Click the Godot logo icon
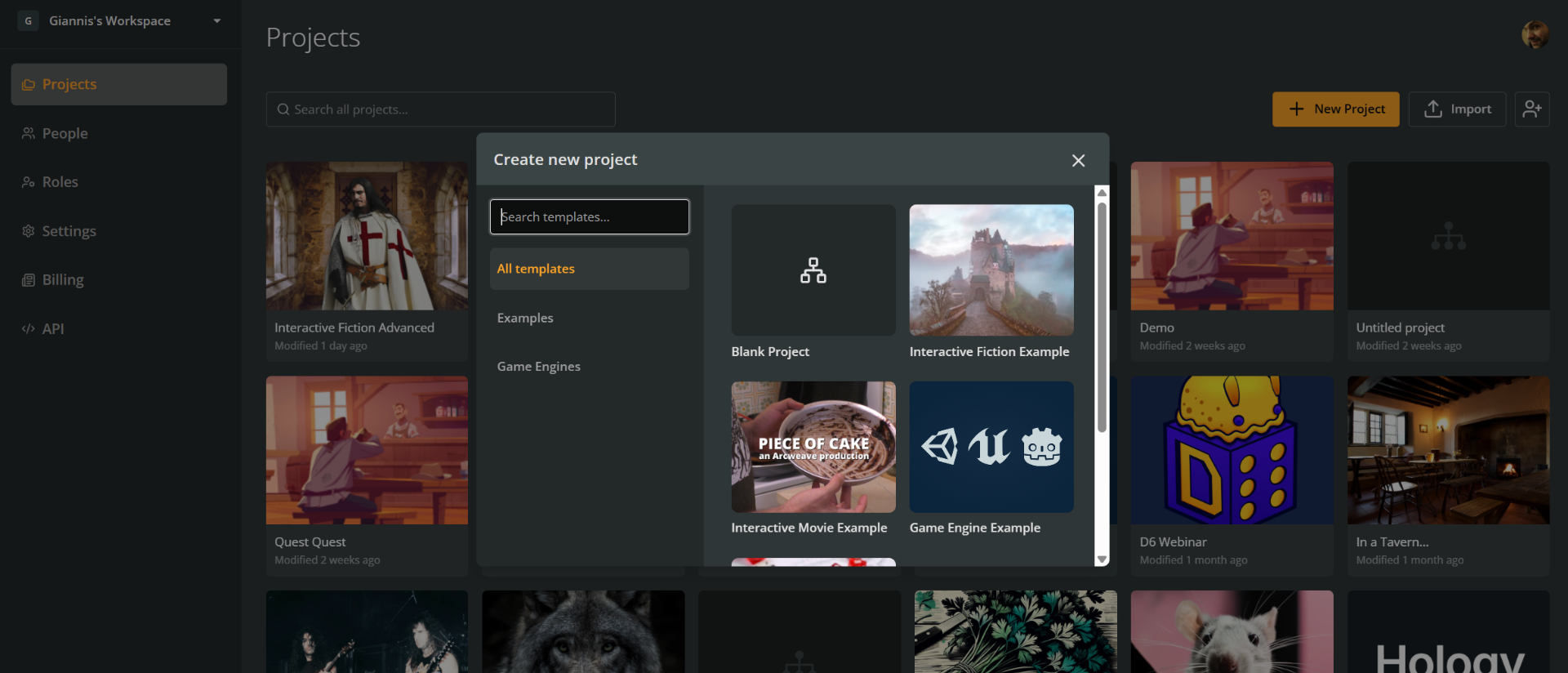Image resolution: width=1568 pixels, height=673 pixels. coord(1042,447)
